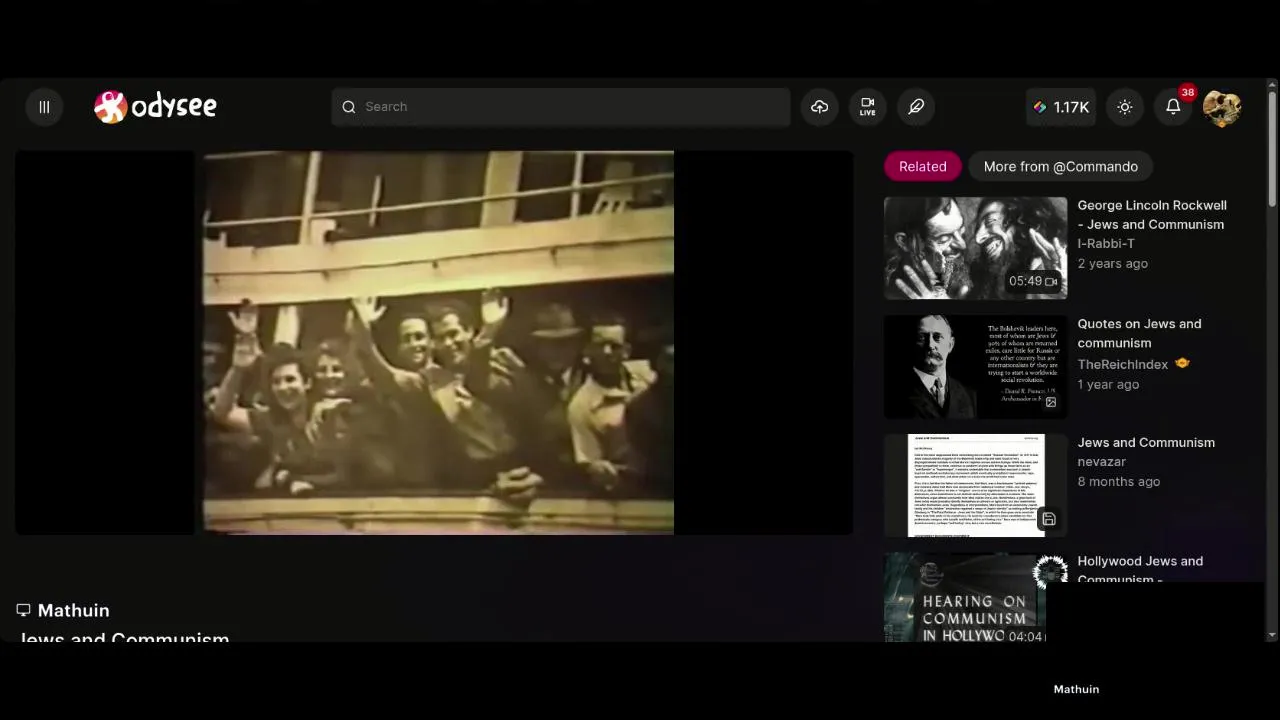Image resolution: width=1280 pixels, height=720 pixels.
Task: Open George Lincoln Rockwell video title
Action: (x=1152, y=215)
